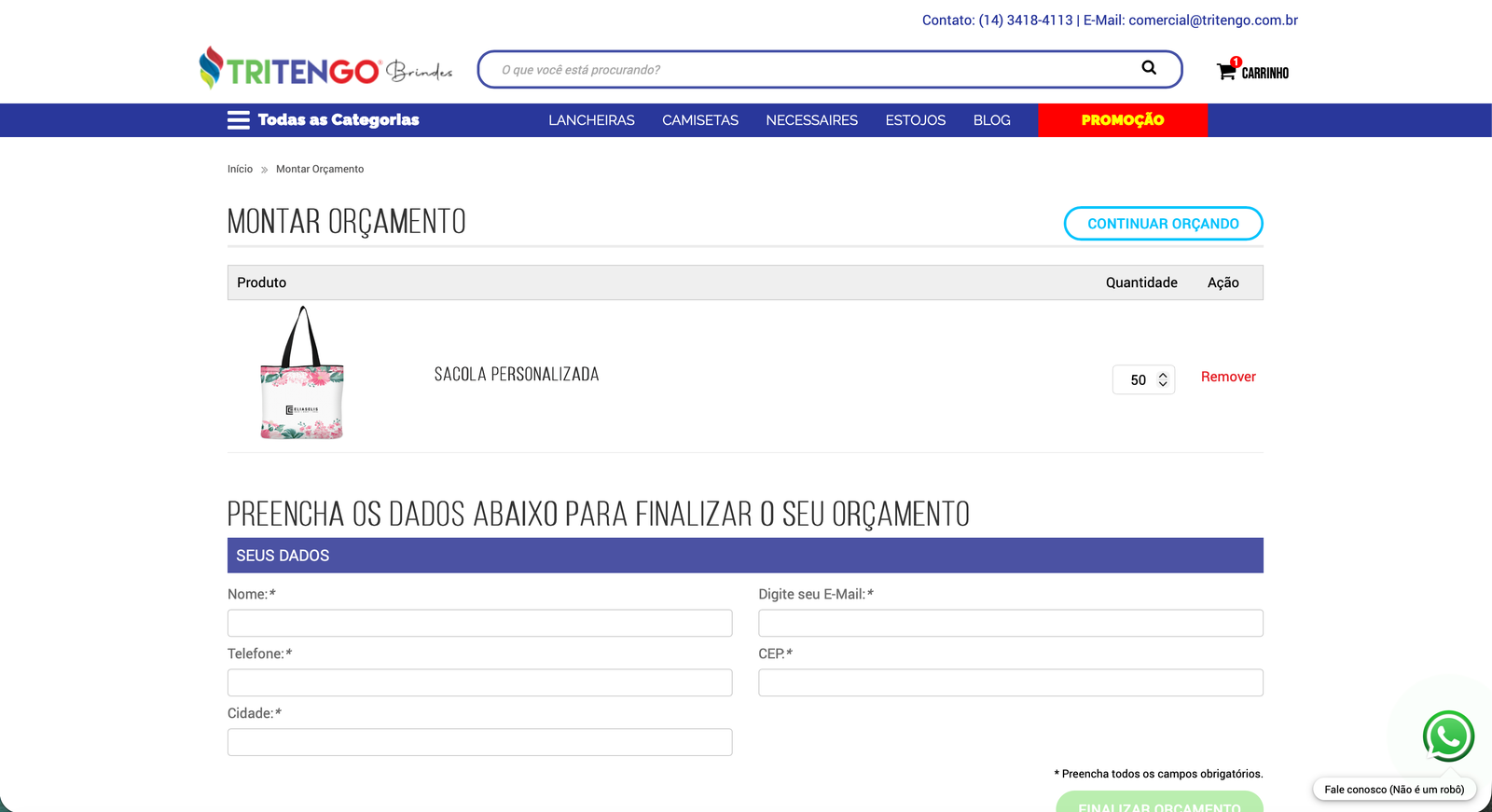The image size is (1492, 812).
Task: Click Finalizar Orçamento button
Action: [x=1159, y=803]
